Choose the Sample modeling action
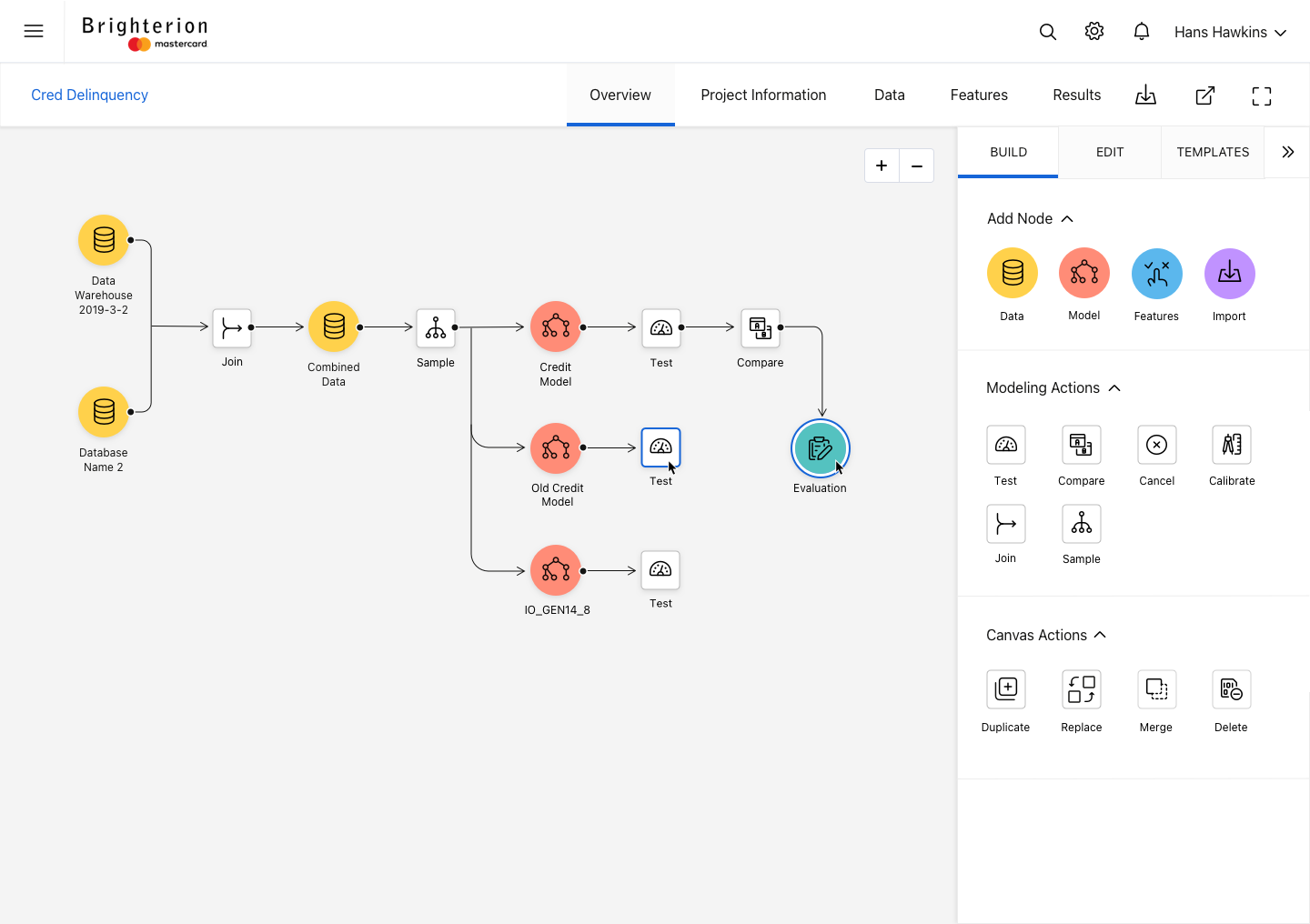The height and width of the screenshot is (924, 1310). click(x=1082, y=524)
